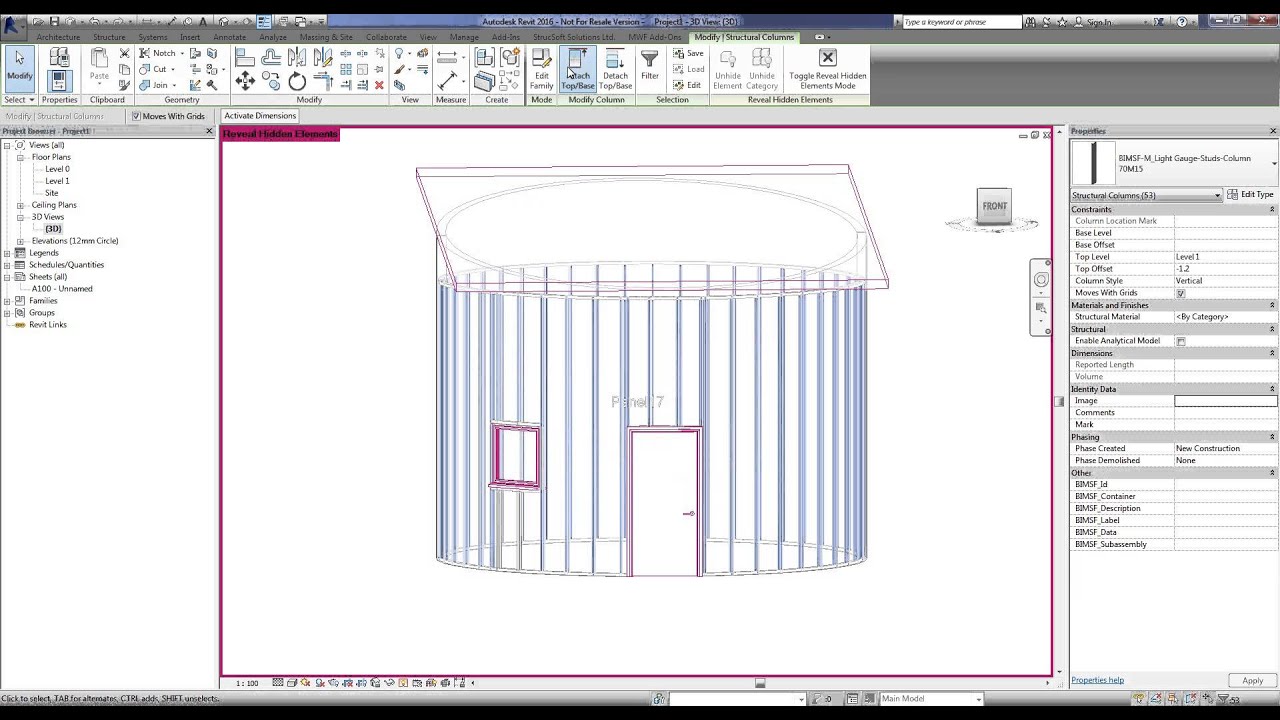Click the red Delete X icon

click(379, 85)
